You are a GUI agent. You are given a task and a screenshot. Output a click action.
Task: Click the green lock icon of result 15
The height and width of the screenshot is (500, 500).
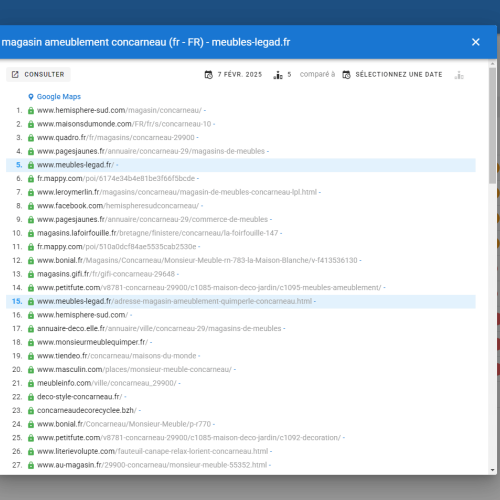[x=31, y=301]
